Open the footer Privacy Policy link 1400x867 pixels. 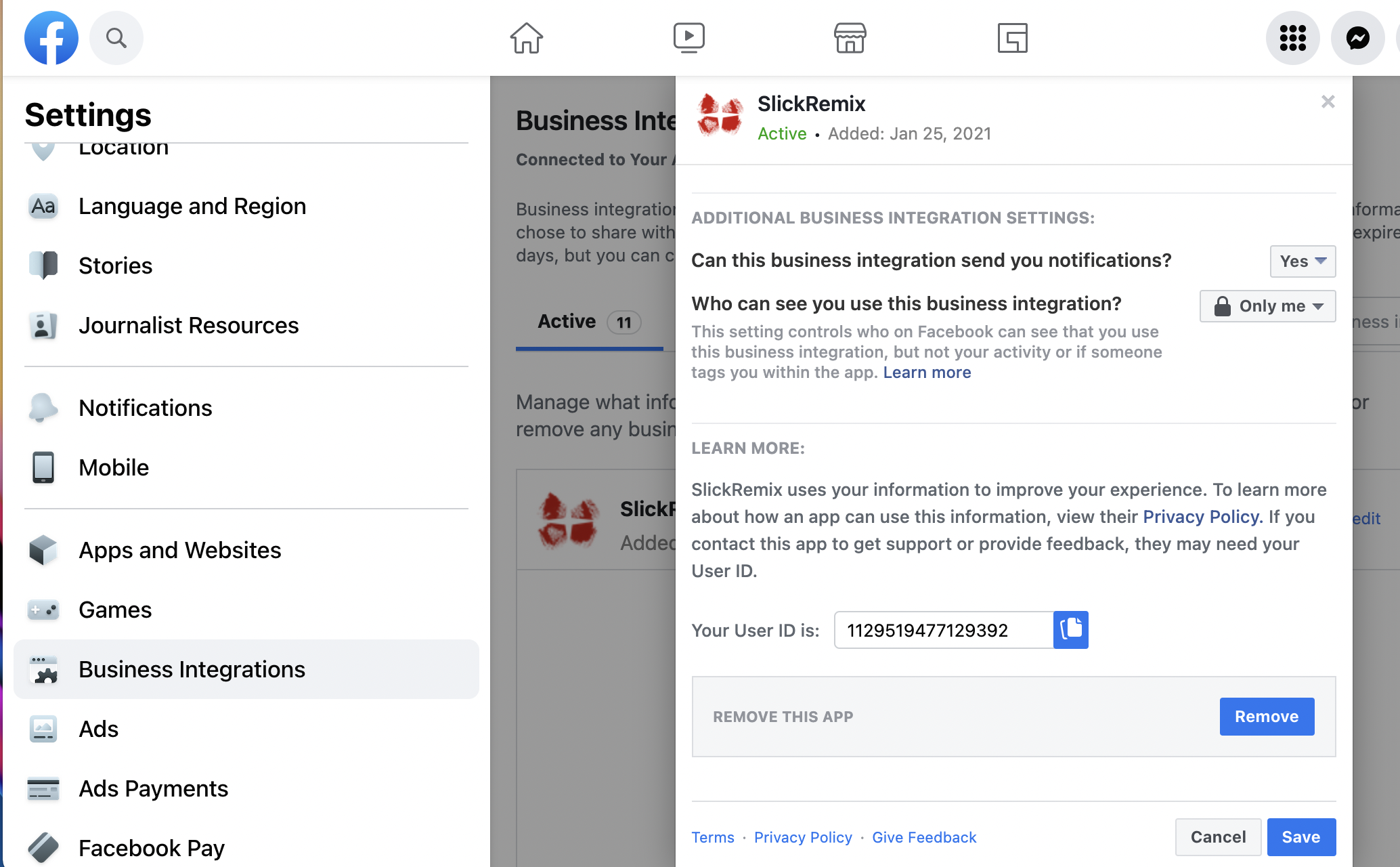click(x=803, y=837)
